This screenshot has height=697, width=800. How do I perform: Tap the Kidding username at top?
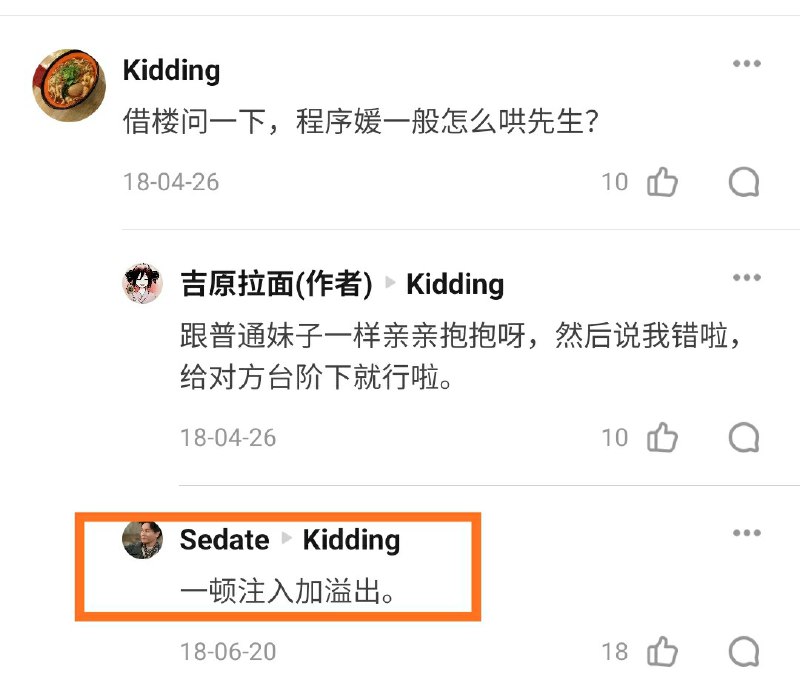click(x=171, y=71)
